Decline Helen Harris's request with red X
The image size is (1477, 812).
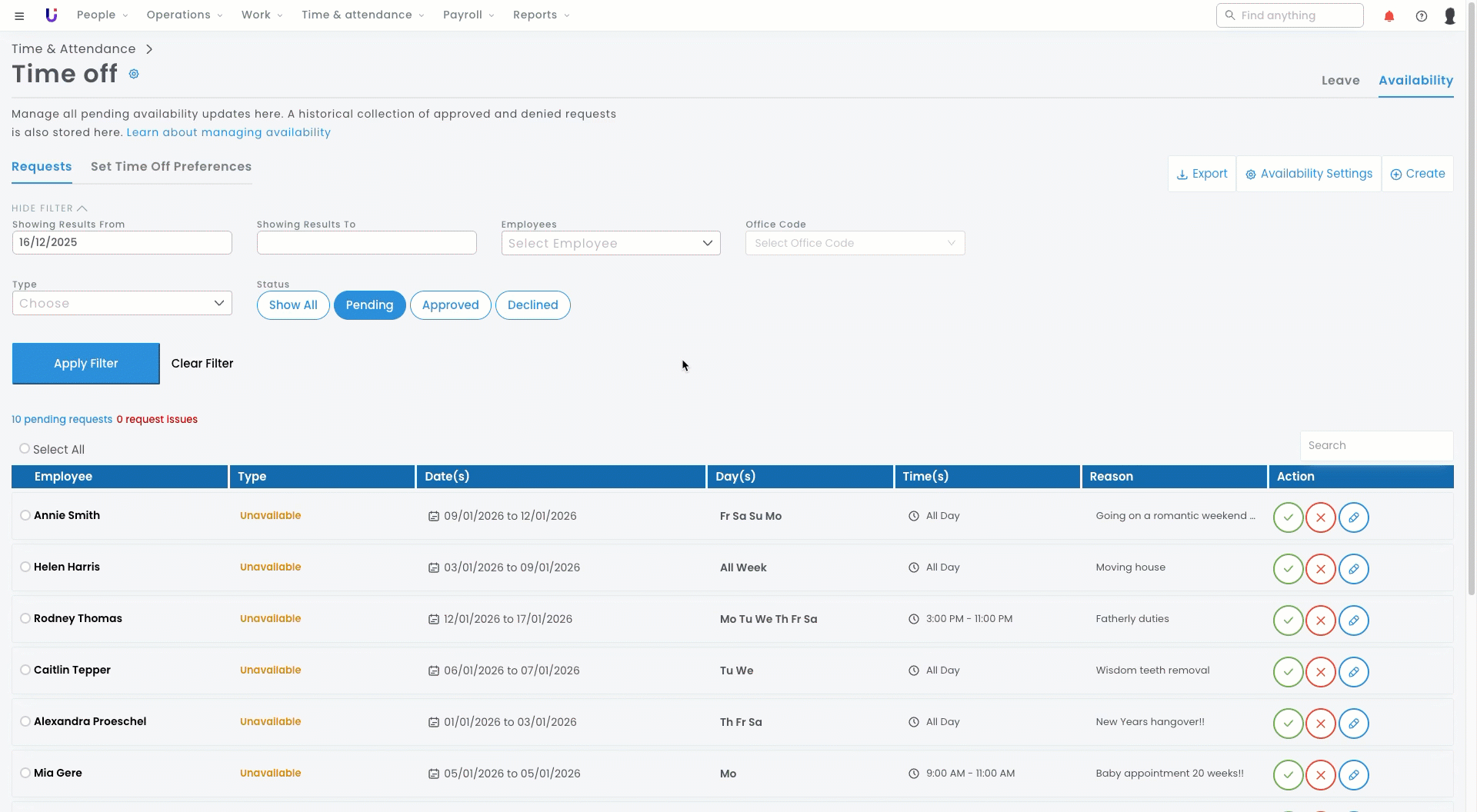[x=1320, y=569]
